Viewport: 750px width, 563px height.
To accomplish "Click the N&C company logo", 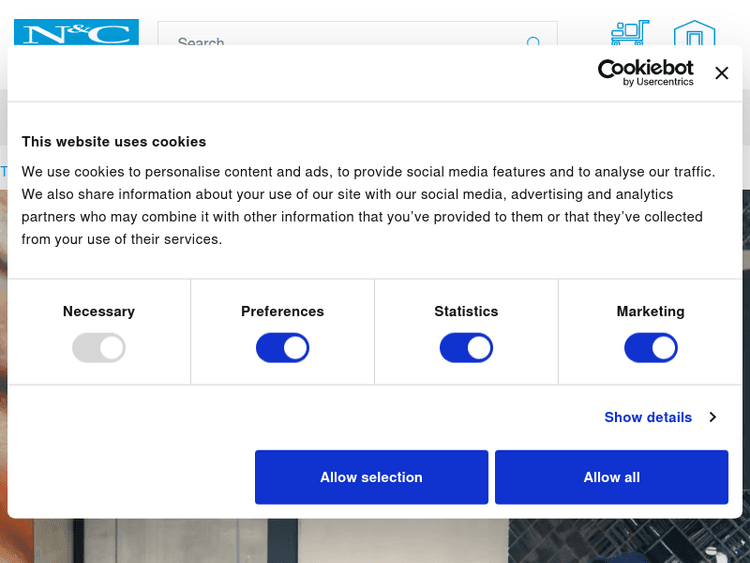I will point(76,34).
